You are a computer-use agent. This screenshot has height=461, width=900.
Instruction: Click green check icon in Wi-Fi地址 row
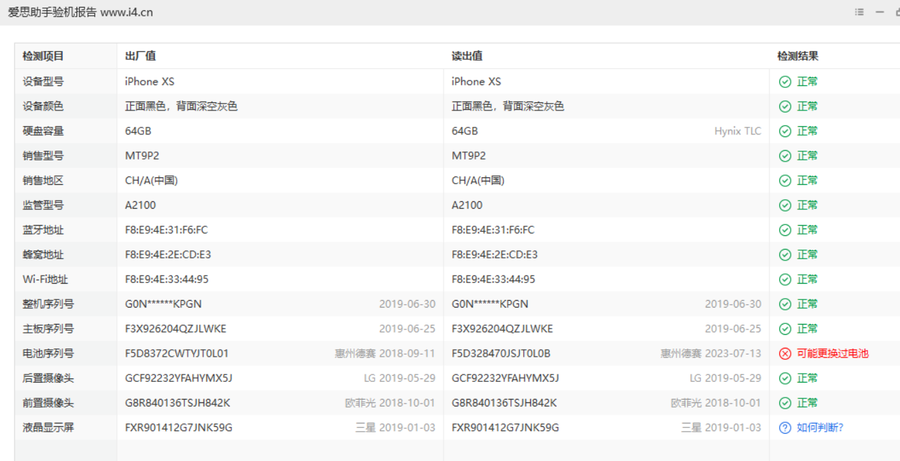[x=785, y=279]
